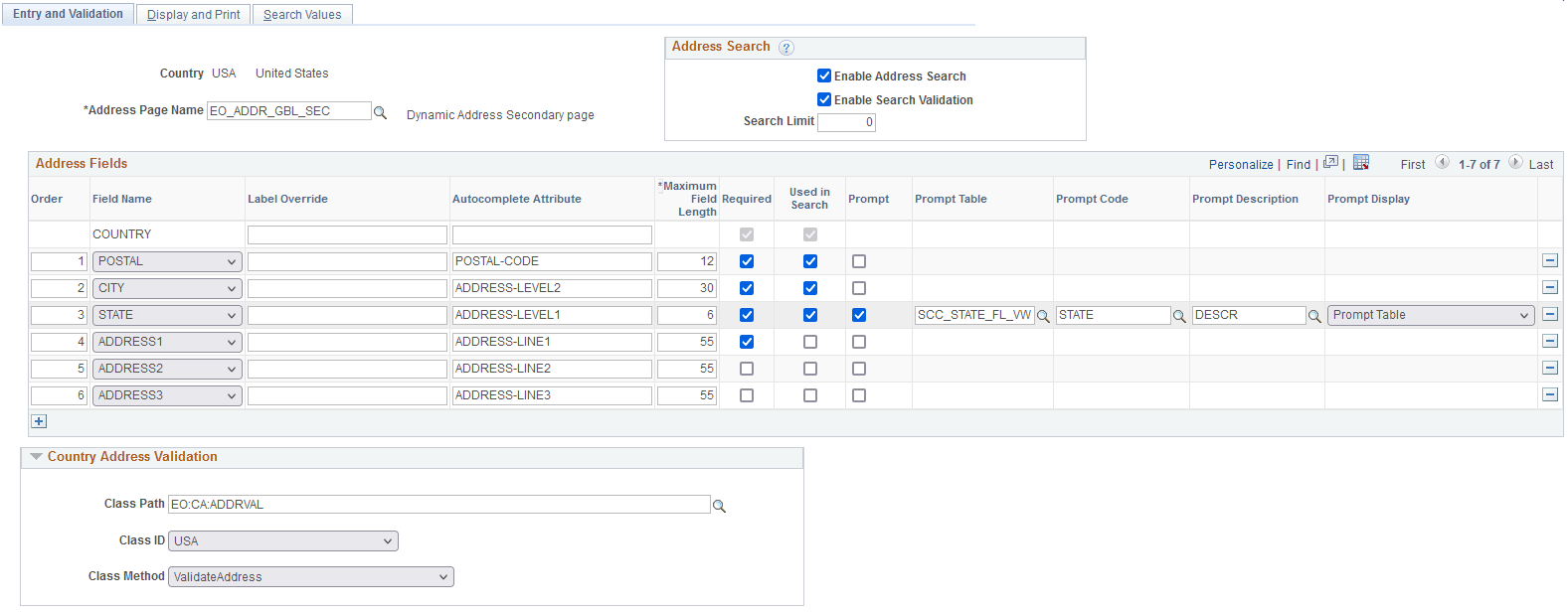Image resolution: width=1568 pixels, height=612 pixels.
Task: Open Prompt Table lookup for STATE row
Action: pos(1043,316)
